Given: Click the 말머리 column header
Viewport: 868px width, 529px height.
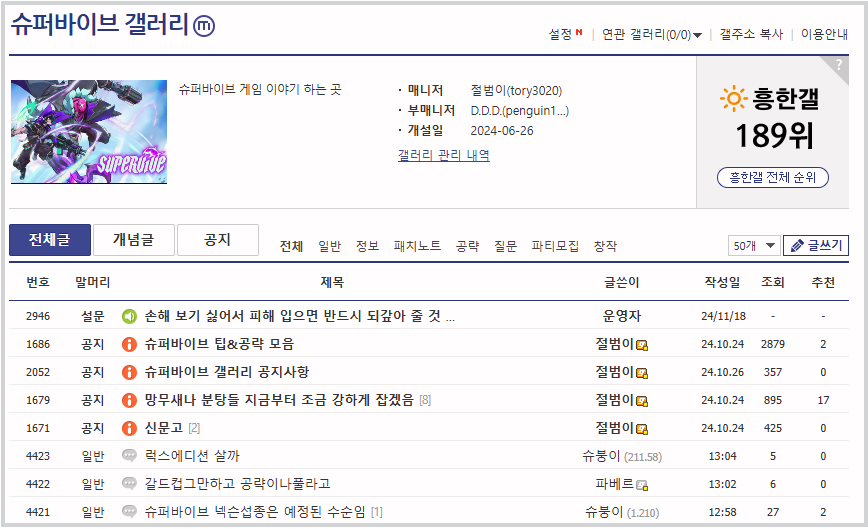Looking at the screenshot, I should click(92, 283).
